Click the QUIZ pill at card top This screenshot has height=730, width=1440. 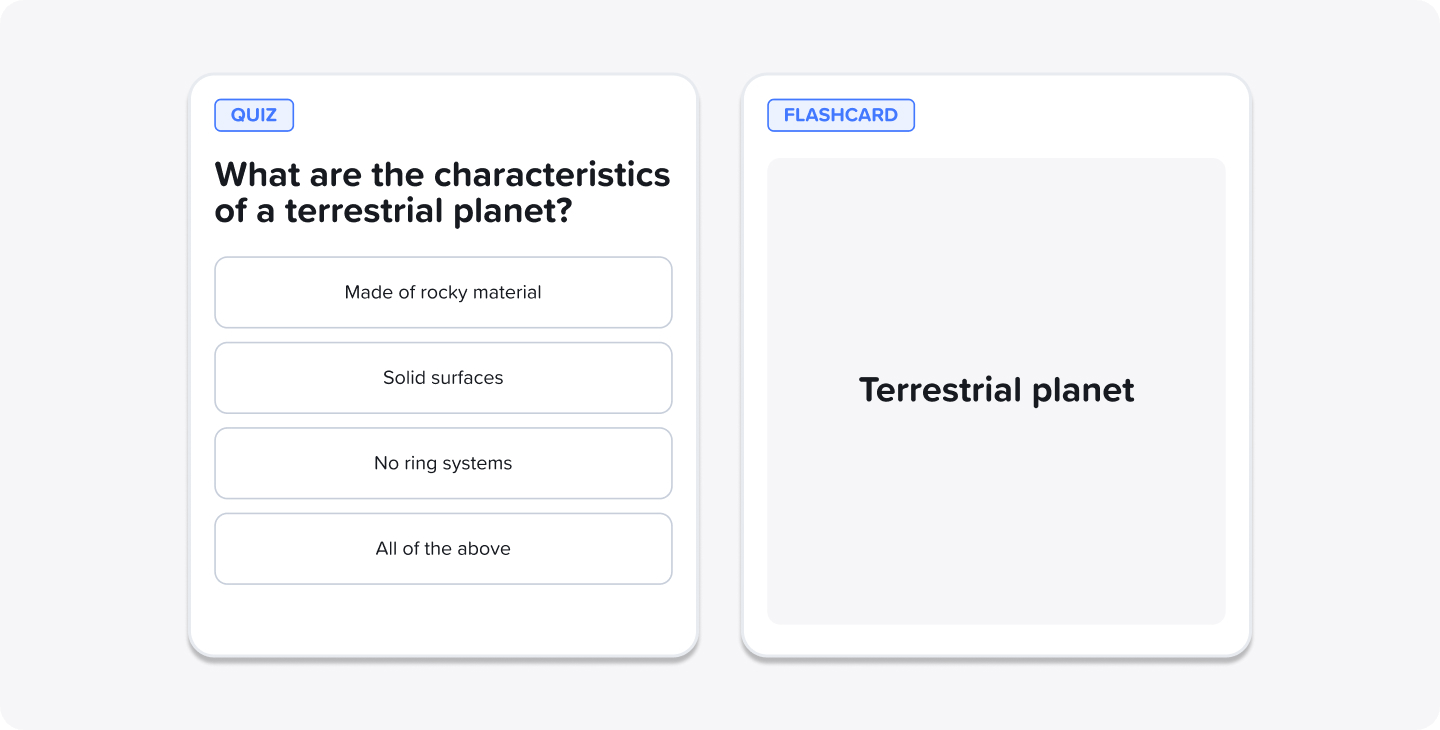[x=253, y=115]
